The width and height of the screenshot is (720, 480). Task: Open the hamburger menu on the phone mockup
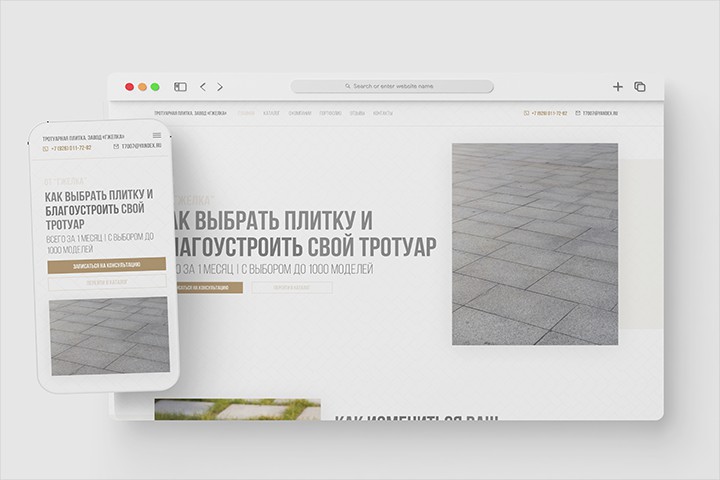point(157,135)
